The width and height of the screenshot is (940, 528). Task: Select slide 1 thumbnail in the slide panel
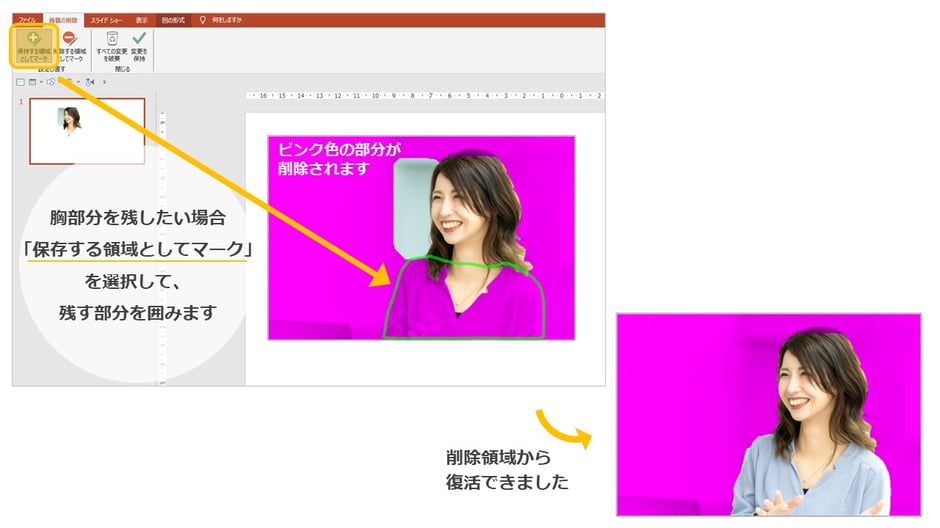[87, 131]
